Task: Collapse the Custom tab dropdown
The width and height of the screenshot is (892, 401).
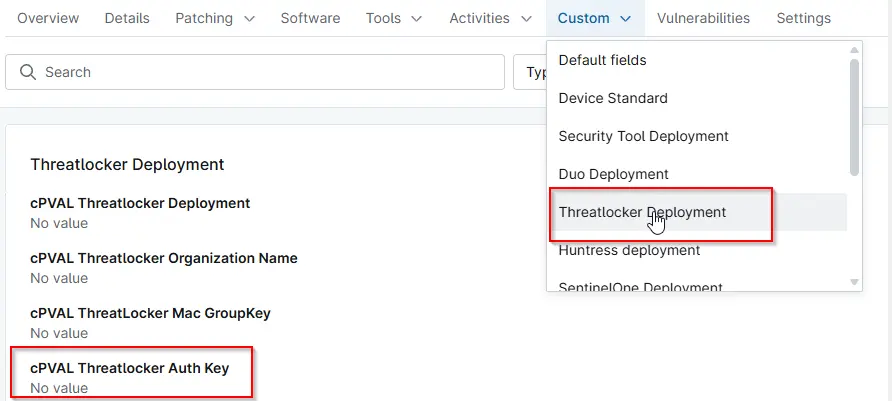Action: (625, 19)
